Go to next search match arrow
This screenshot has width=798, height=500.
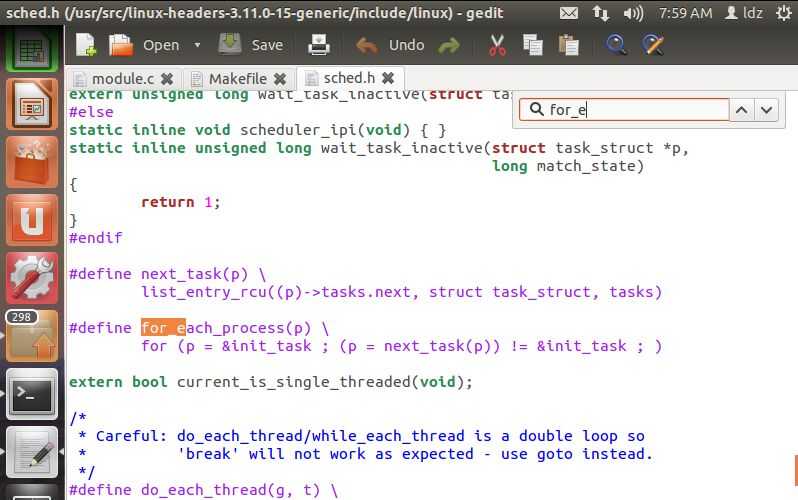point(766,110)
